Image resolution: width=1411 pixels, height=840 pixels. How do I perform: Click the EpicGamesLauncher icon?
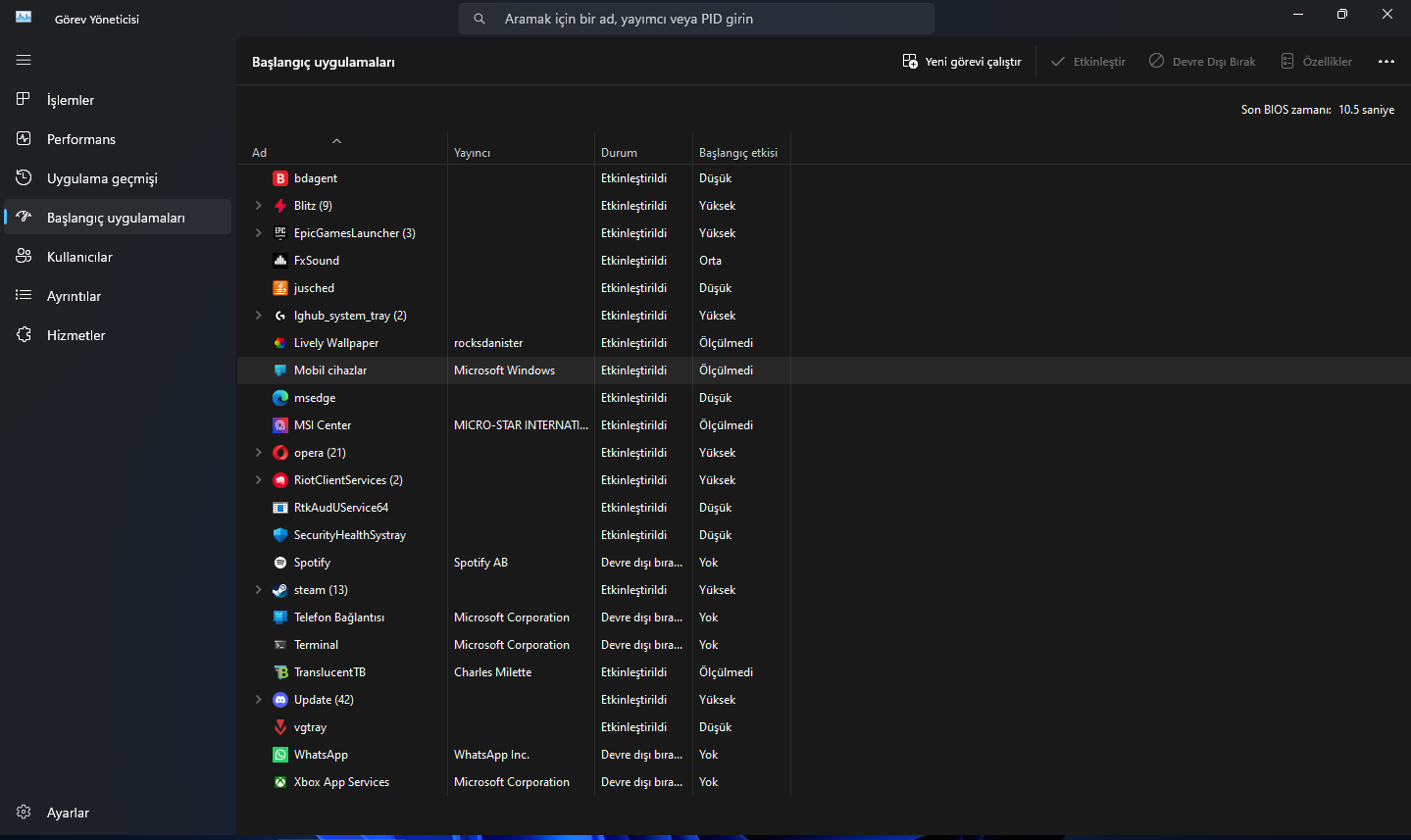coord(280,233)
